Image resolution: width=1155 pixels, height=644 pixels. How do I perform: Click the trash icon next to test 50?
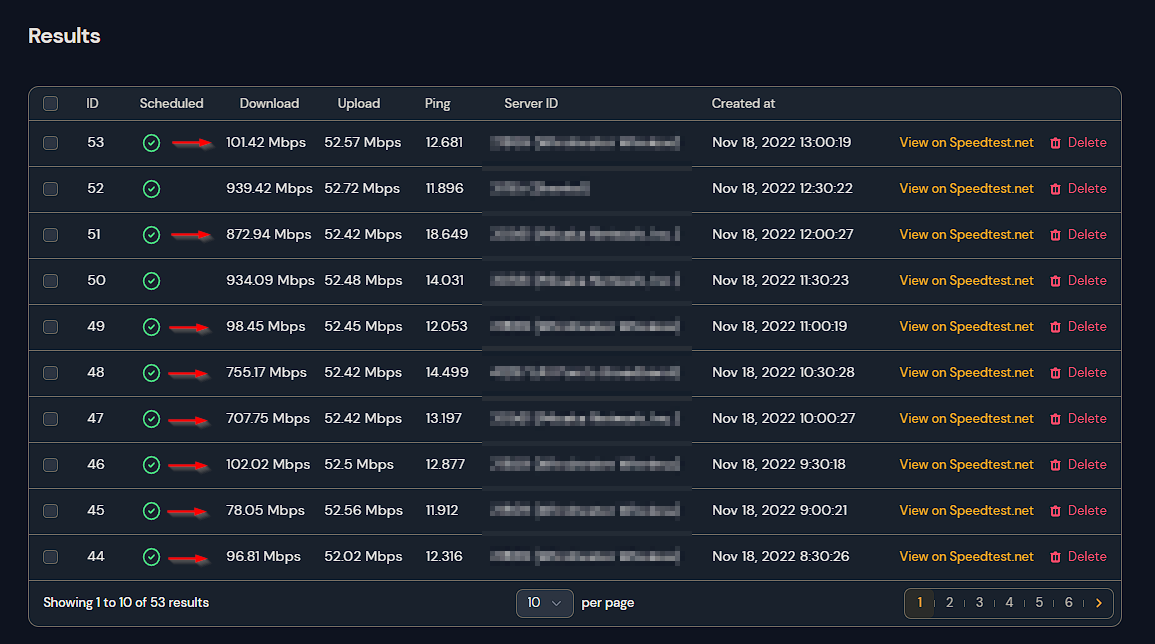[x=1055, y=280]
